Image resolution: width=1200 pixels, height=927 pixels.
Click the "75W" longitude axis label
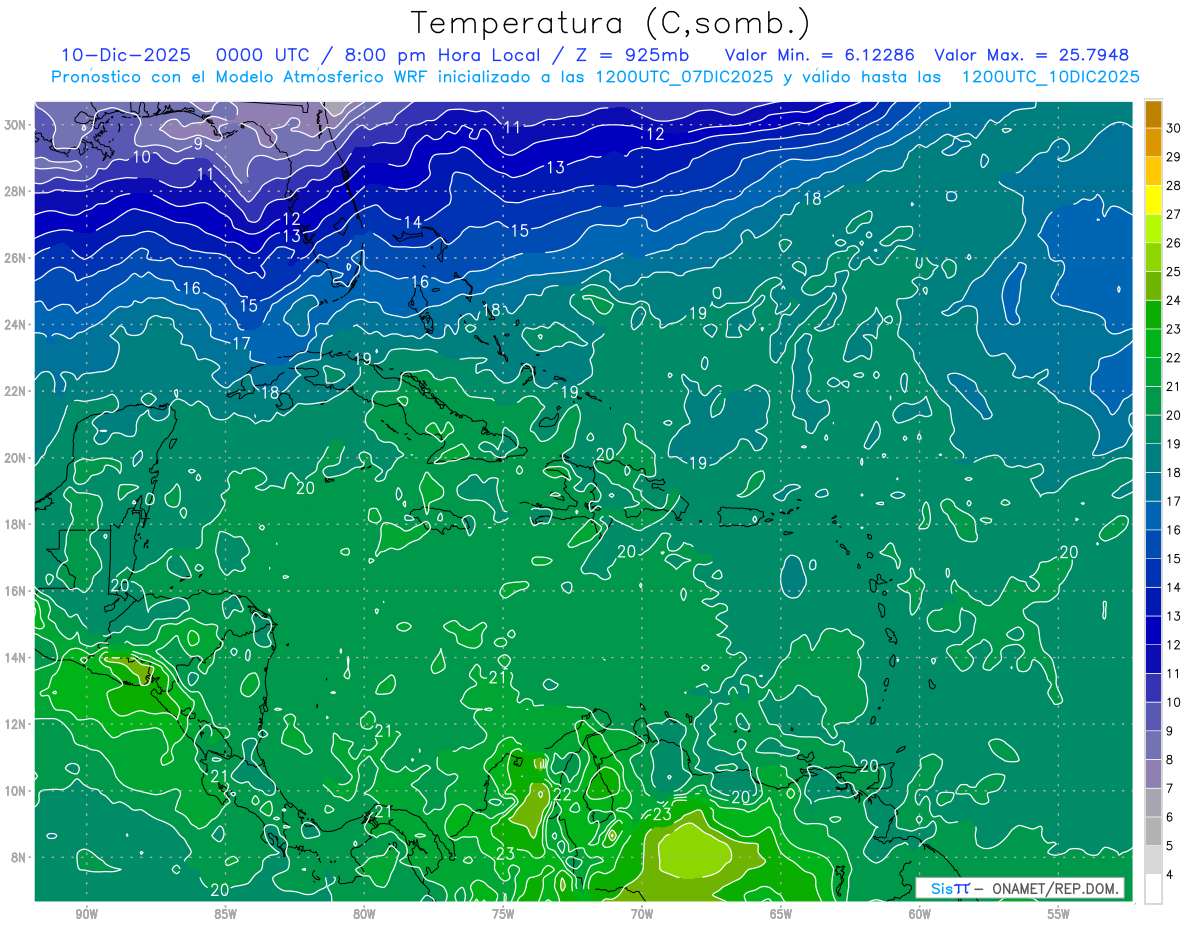click(x=503, y=915)
